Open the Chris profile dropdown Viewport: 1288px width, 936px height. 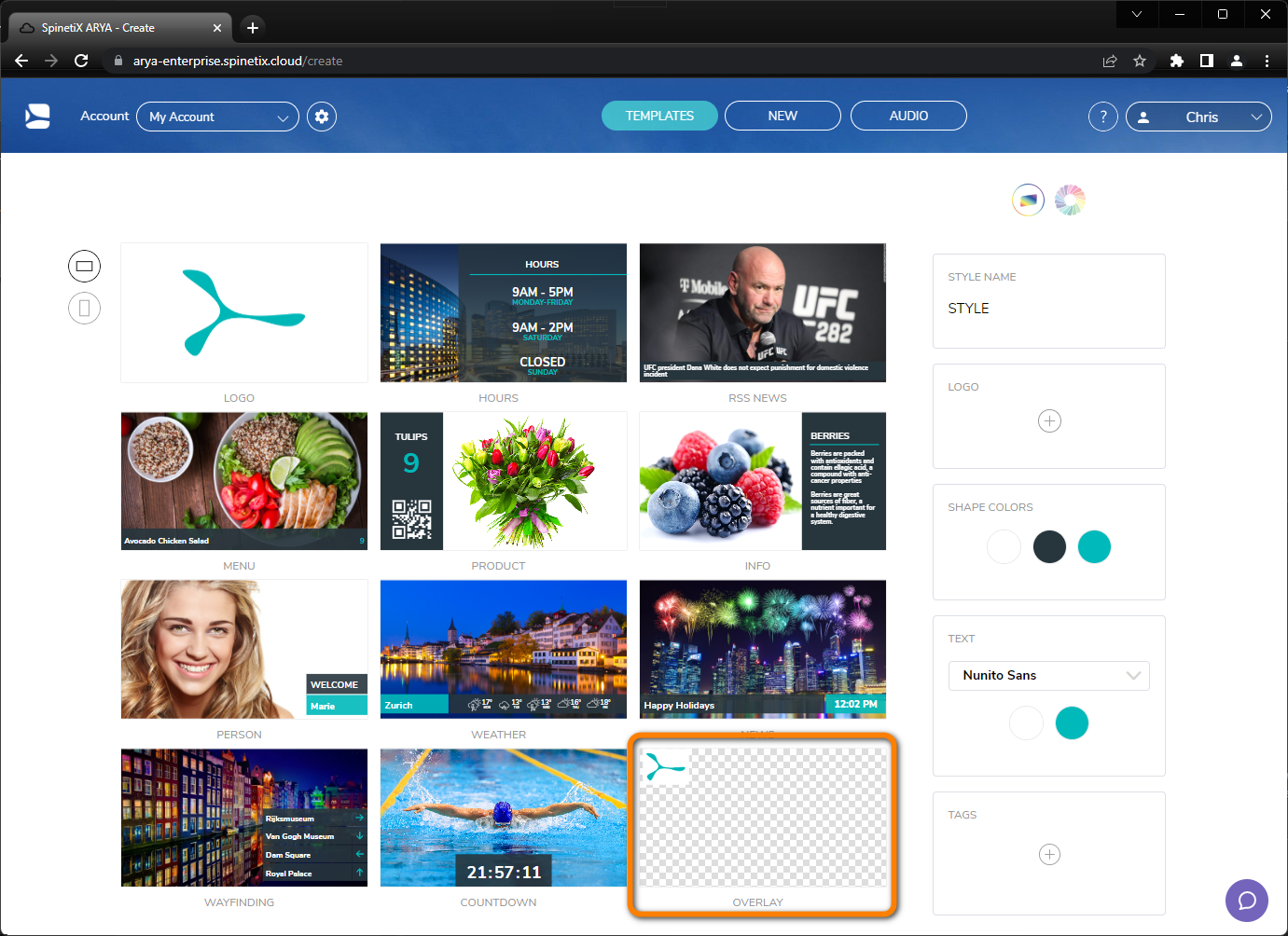[1198, 117]
